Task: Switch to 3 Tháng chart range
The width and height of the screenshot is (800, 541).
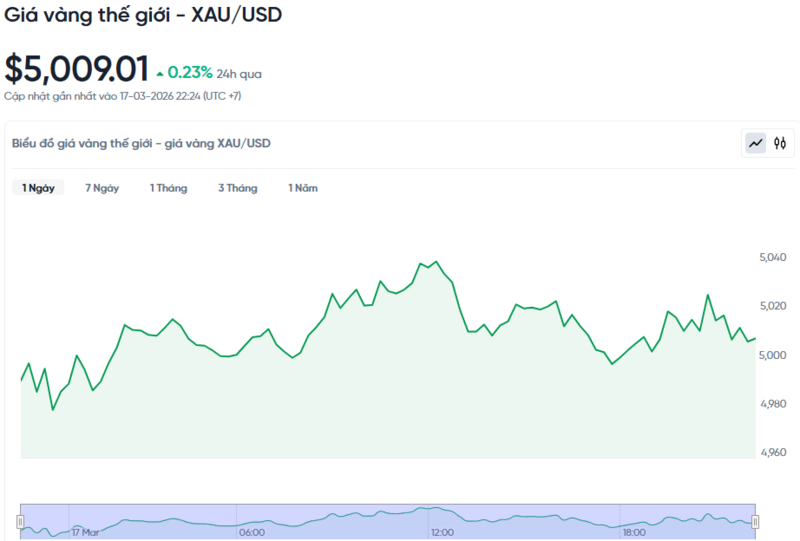Action: (237, 188)
